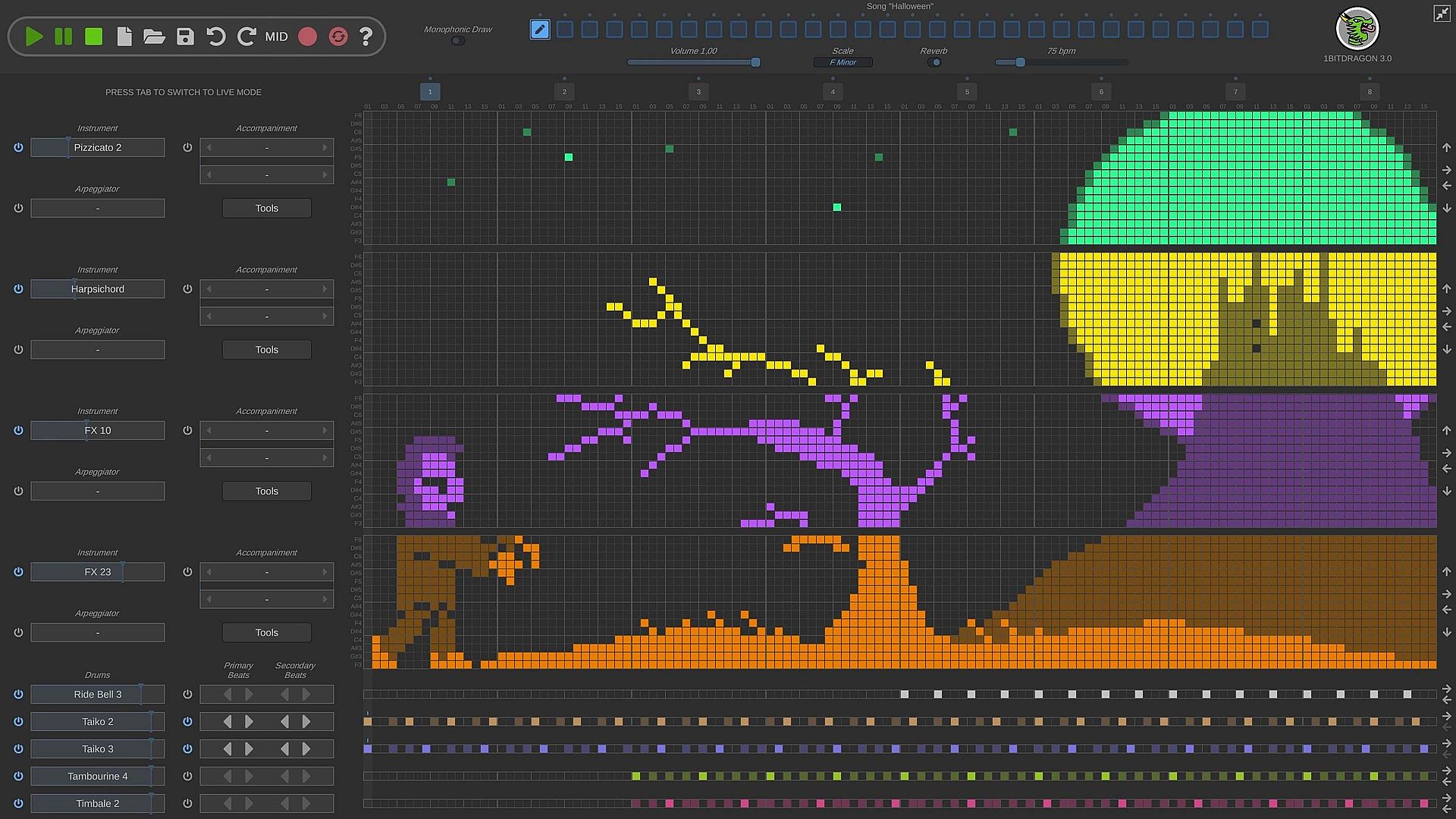Viewport: 1456px width, 819px height.
Task: Select bar 4 marker in timeline
Action: (x=833, y=92)
